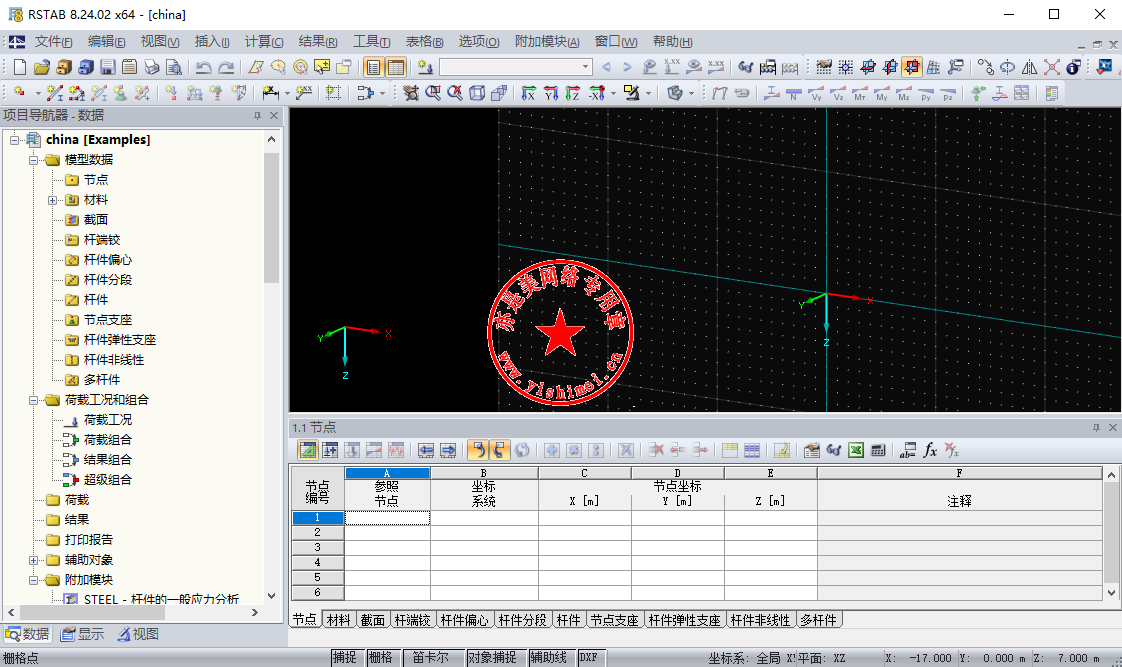
Task: Toggle the table synchronization arrow icon
Action: (x=477, y=450)
